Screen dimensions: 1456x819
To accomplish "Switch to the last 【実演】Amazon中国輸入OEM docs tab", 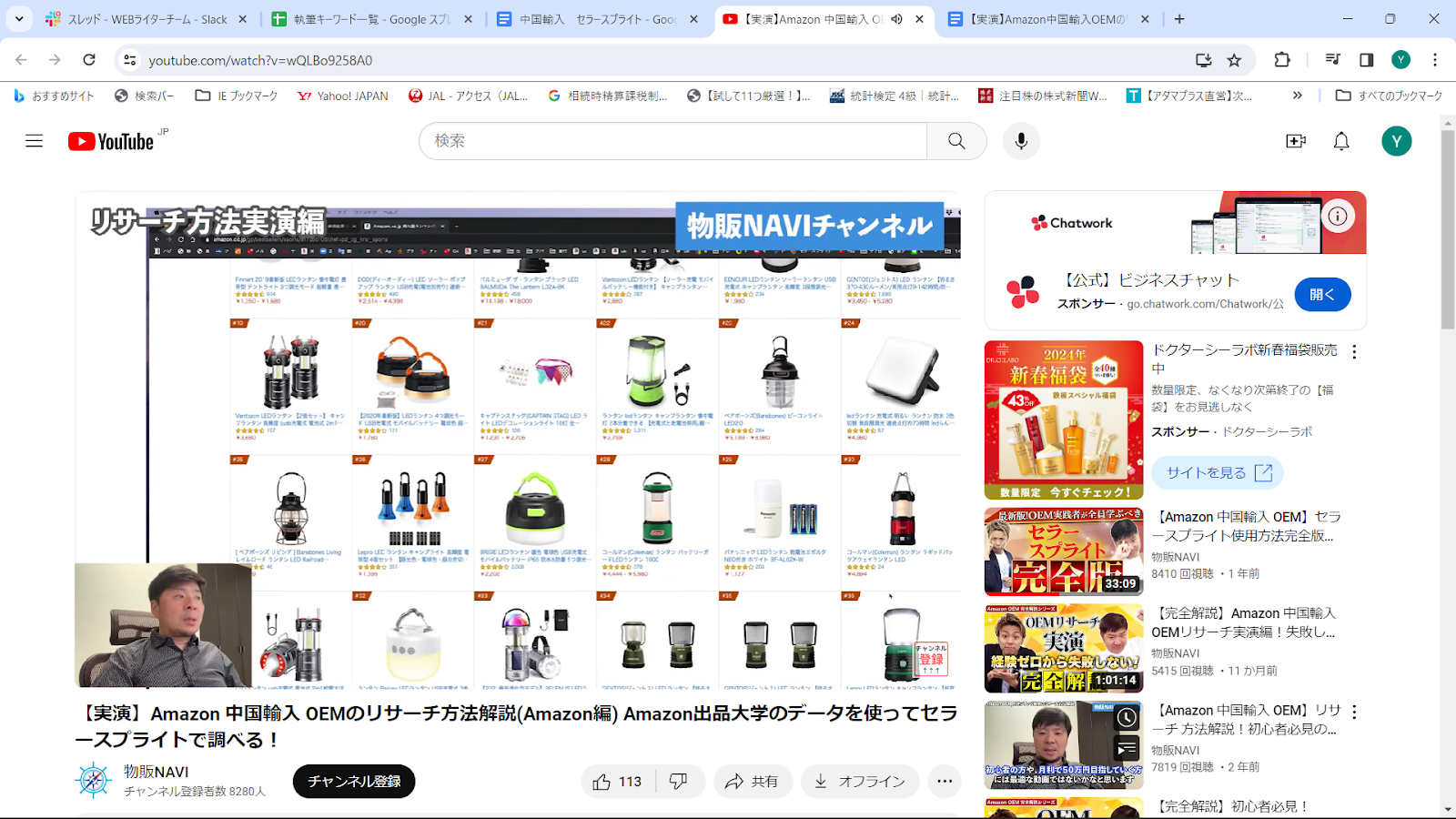I will 1048,18.
